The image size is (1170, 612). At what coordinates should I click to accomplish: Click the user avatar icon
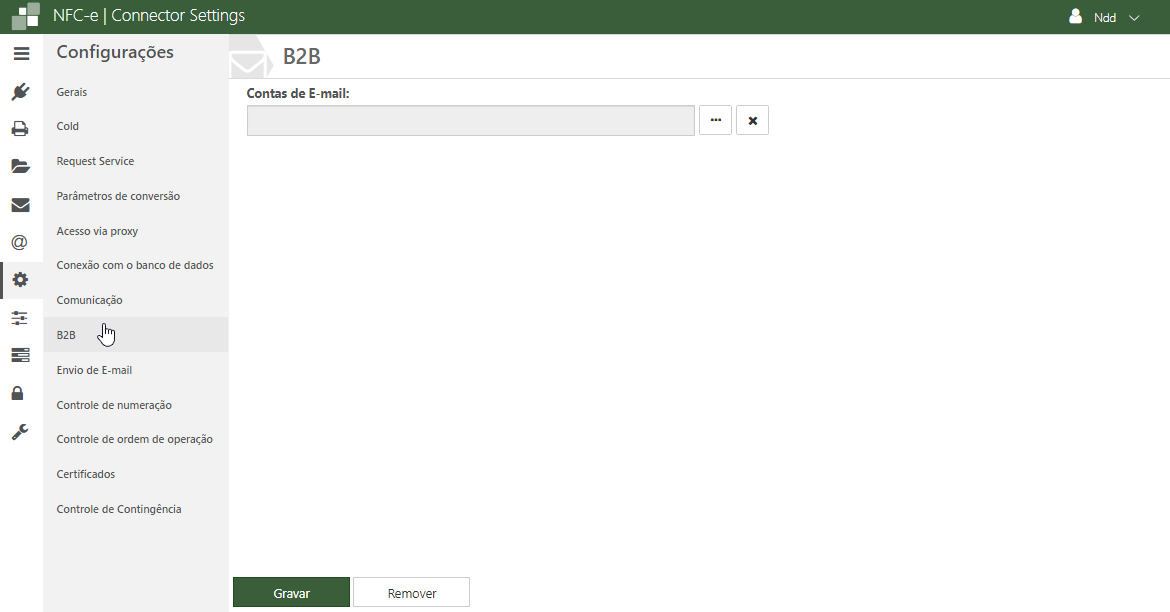pyautogui.click(x=1075, y=16)
